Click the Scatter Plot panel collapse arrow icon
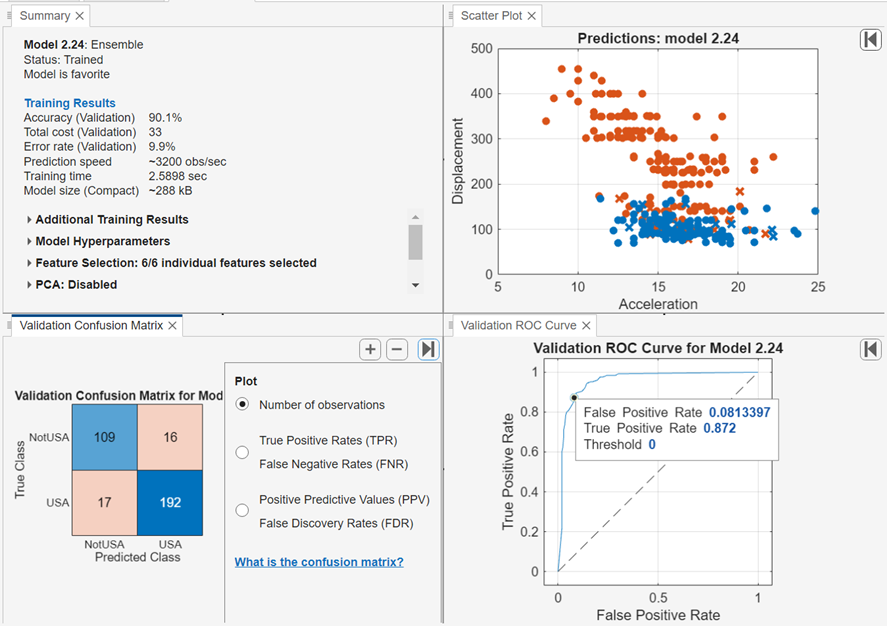The width and height of the screenshot is (887, 626). click(869, 39)
